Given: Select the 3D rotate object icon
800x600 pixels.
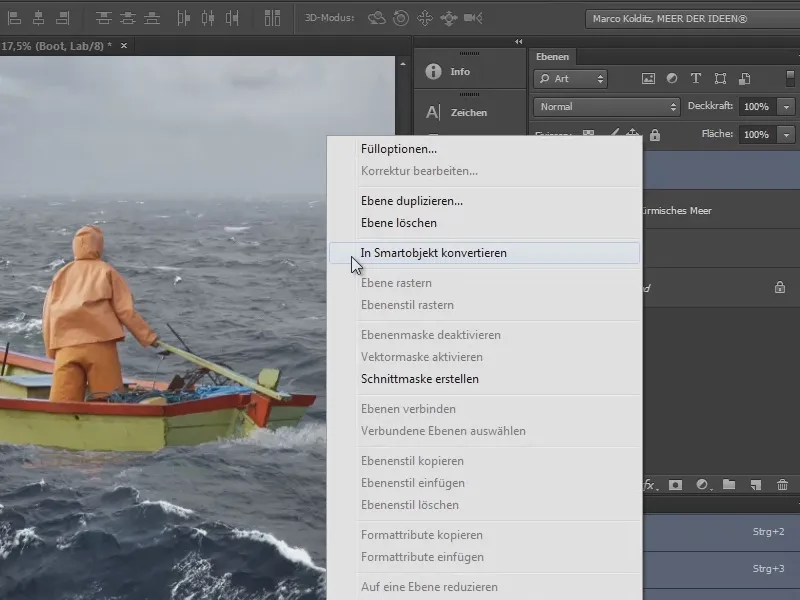Looking at the screenshot, I should (377, 18).
